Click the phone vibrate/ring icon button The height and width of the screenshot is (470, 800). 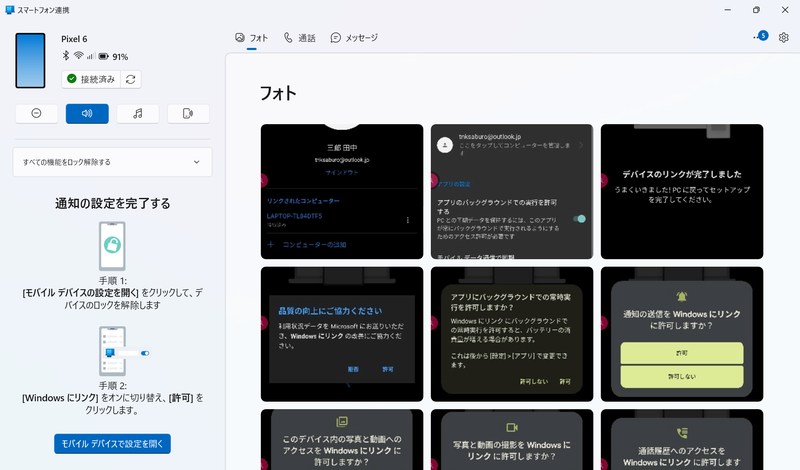tap(188, 113)
